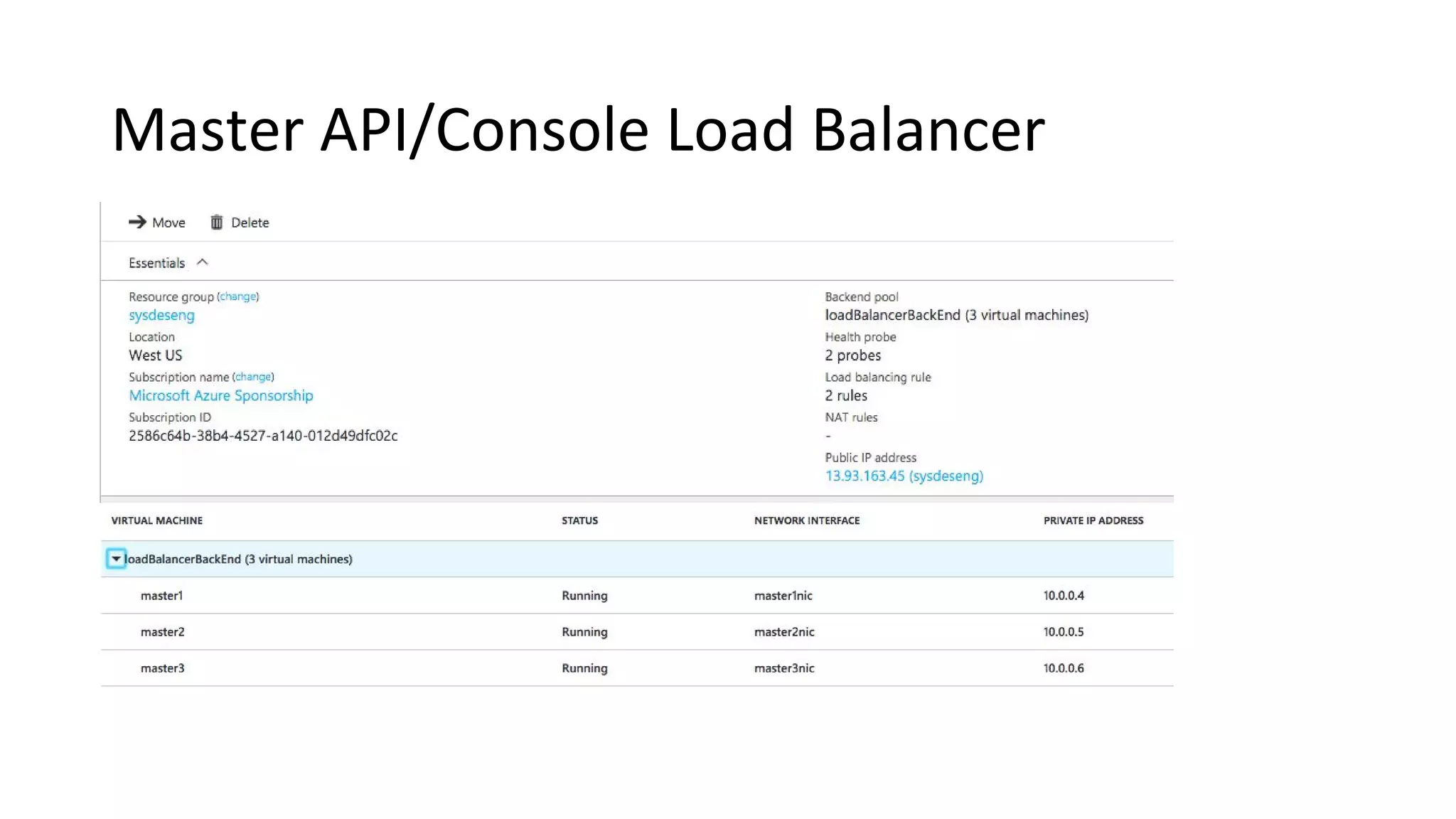Sort by PRIVATE IP ADDRESS column header
The width and height of the screenshot is (1456, 819).
(1093, 520)
